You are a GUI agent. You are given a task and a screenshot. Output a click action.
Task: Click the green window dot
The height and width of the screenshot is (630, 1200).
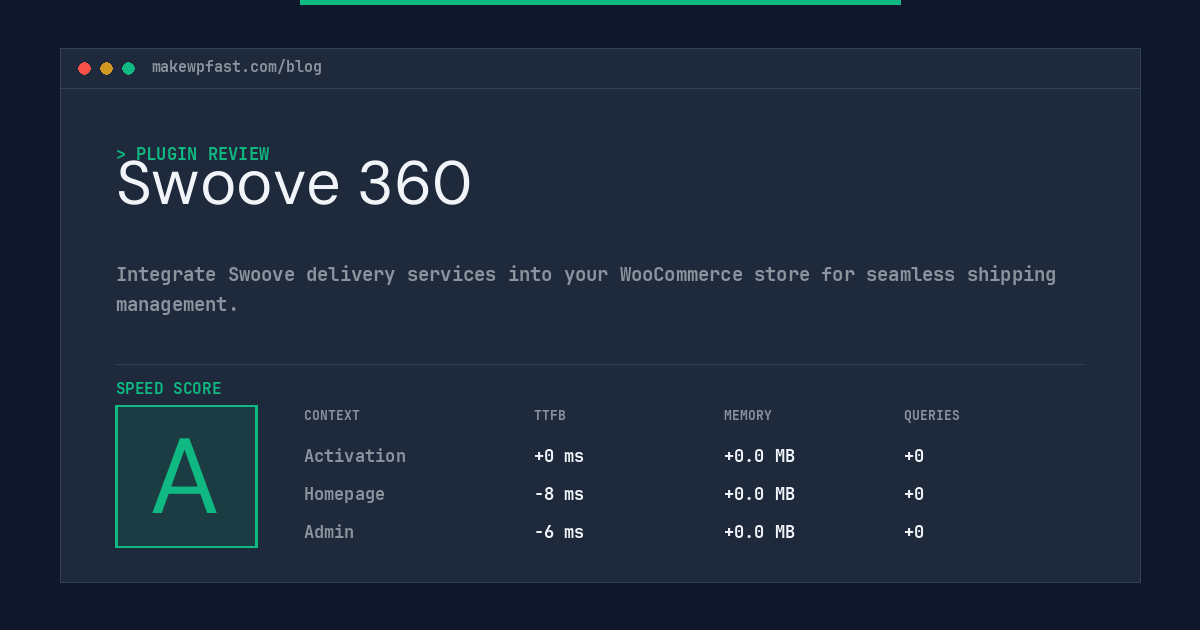click(x=128, y=68)
